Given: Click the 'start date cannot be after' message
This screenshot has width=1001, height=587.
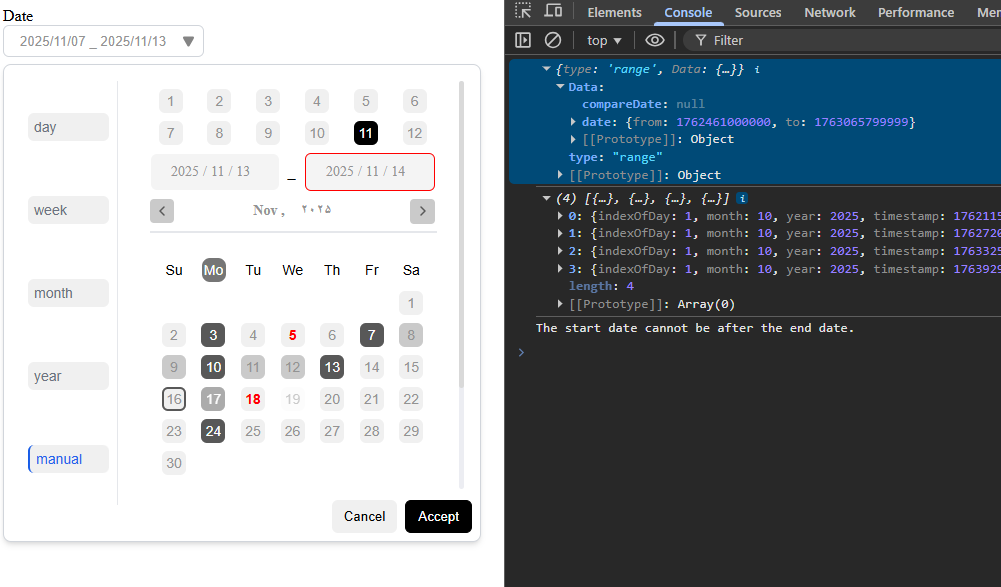Looking at the screenshot, I should click(695, 328).
